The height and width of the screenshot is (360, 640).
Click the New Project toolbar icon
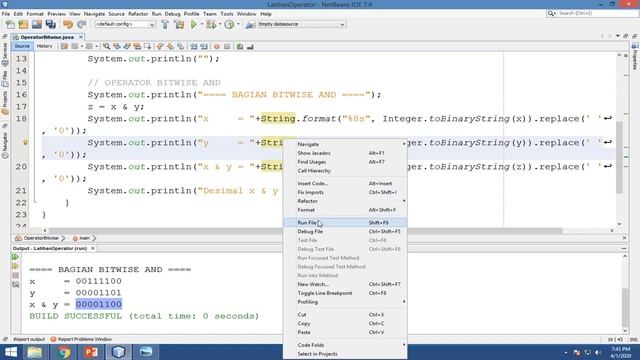(x=23, y=24)
